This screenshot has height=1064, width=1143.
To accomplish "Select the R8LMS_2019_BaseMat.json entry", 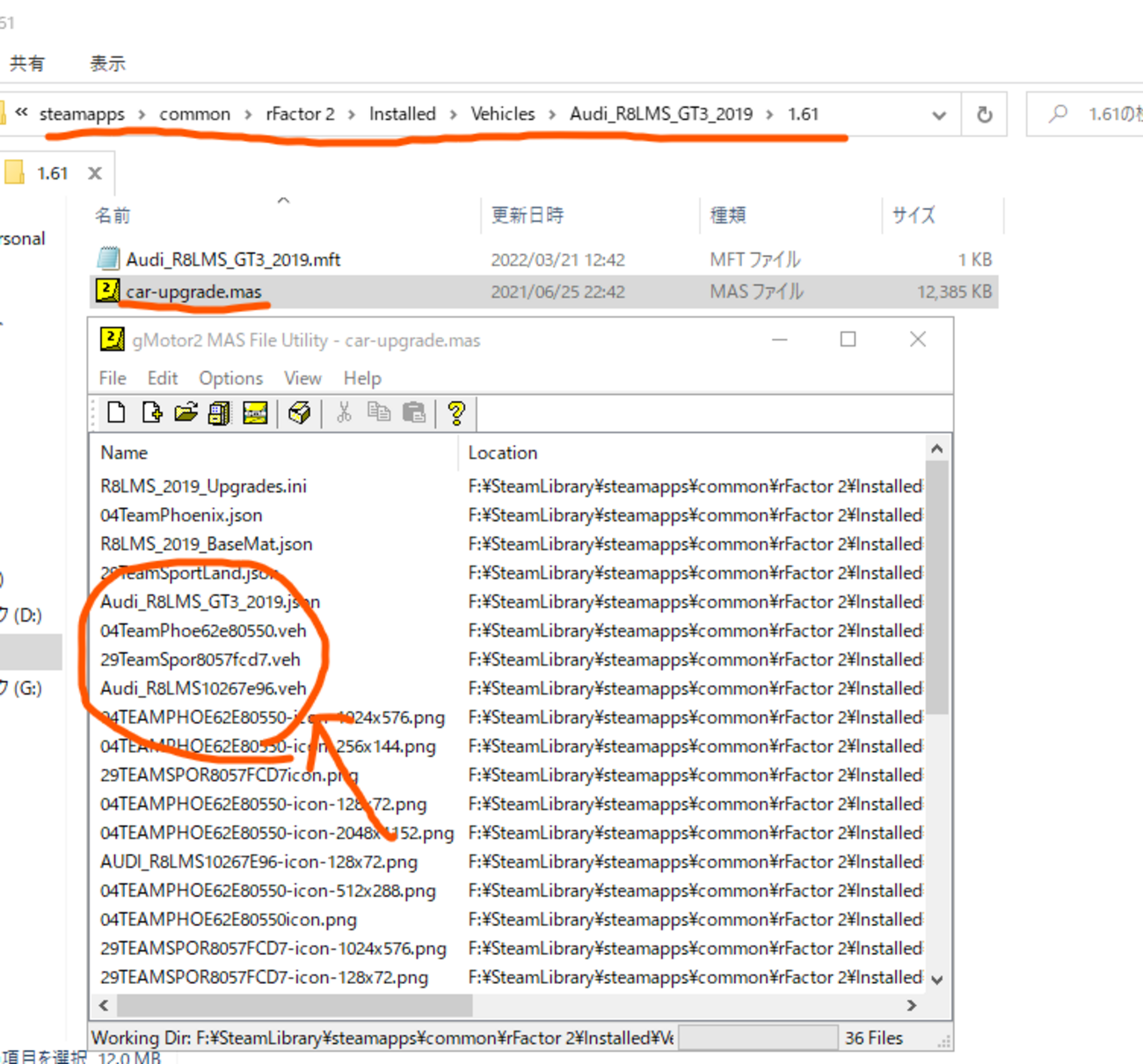I will [206, 544].
